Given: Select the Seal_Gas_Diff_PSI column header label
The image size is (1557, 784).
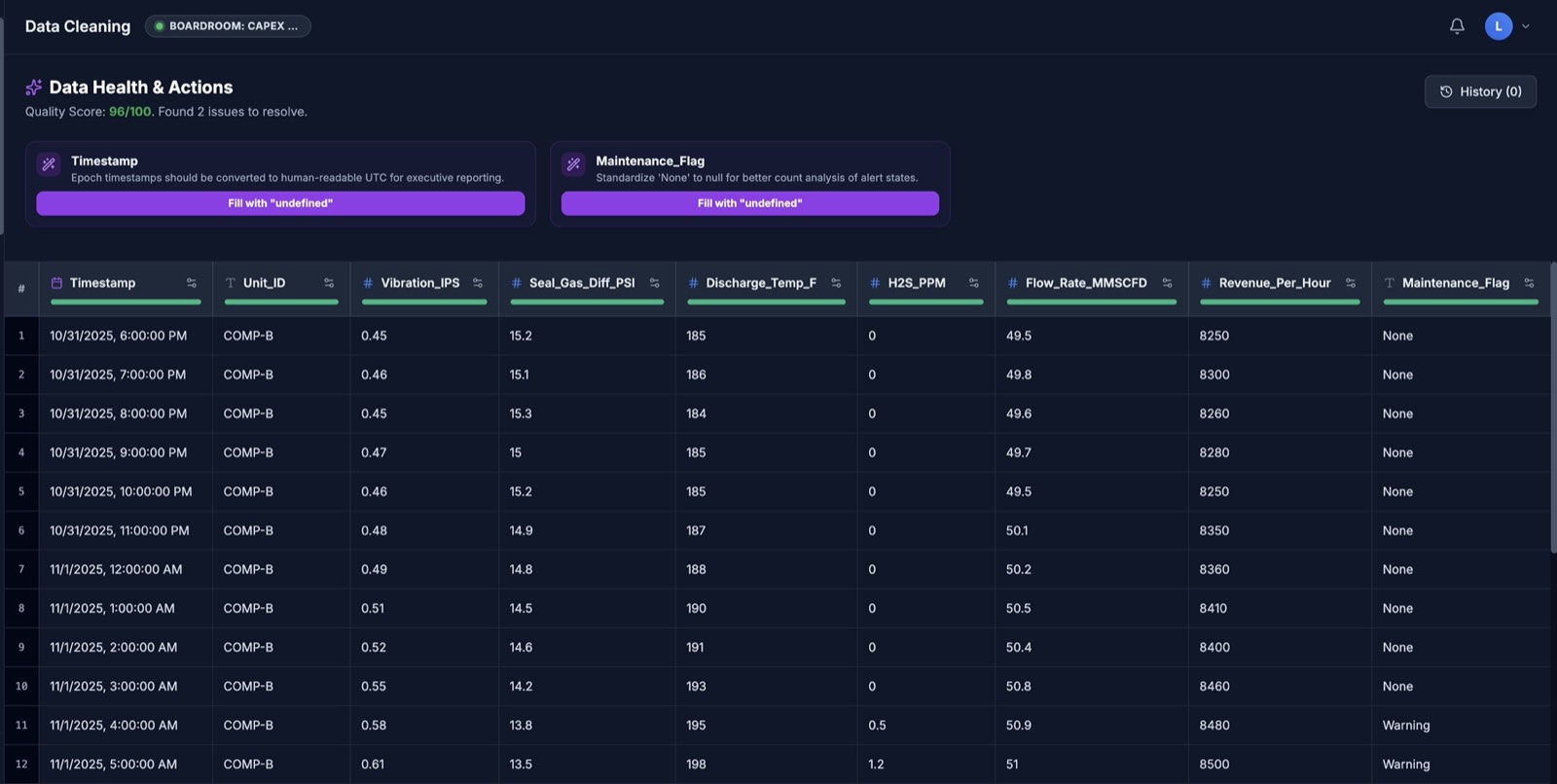Looking at the screenshot, I should pos(582,283).
